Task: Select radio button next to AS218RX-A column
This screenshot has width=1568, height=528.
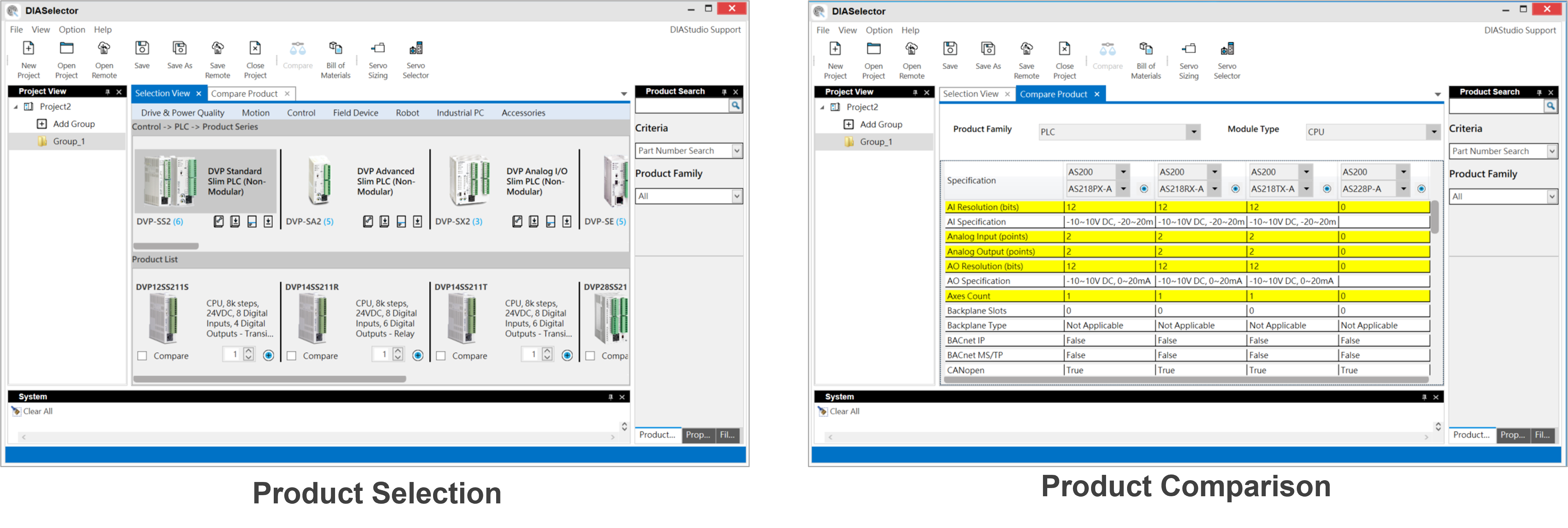Action: (1235, 189)
